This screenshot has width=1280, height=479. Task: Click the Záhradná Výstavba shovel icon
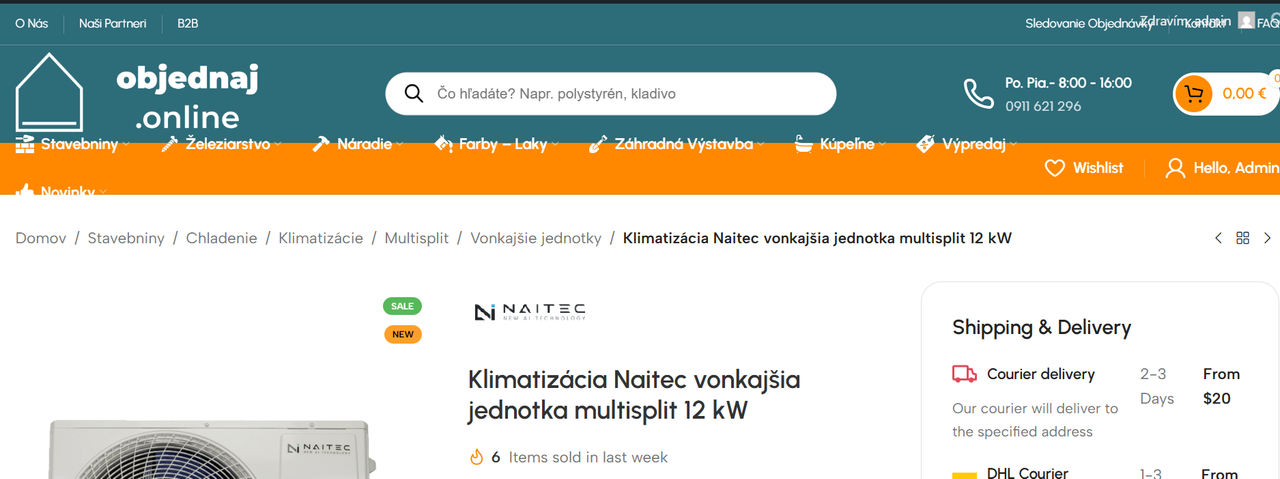598,144
